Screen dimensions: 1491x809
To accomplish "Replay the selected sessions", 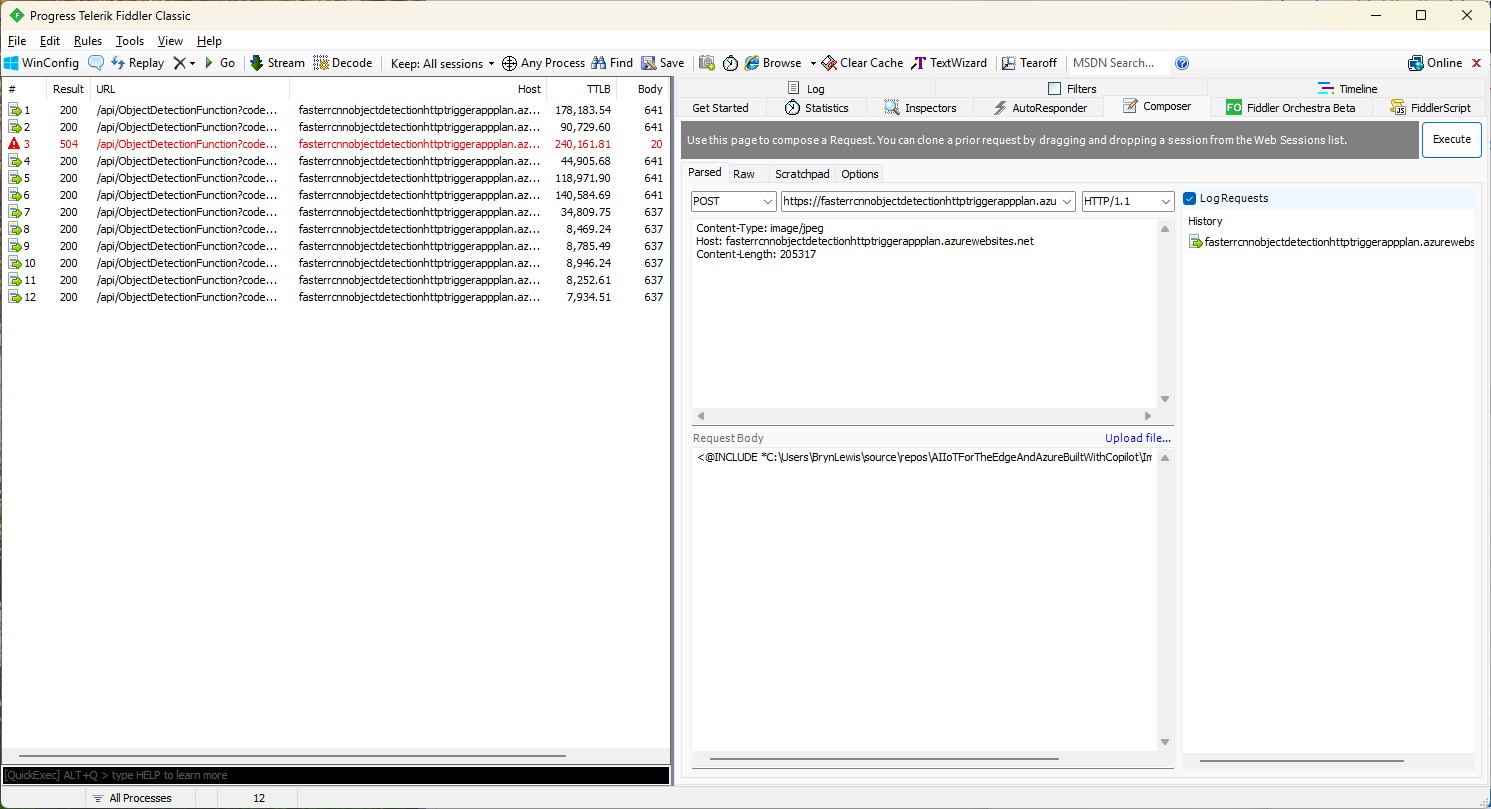I will (x=137, y=63).
